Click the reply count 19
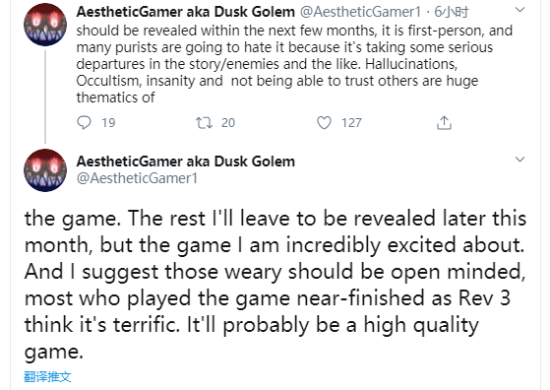Image resolution: width=550 pixels, height=390 pixels. point(108,123)
